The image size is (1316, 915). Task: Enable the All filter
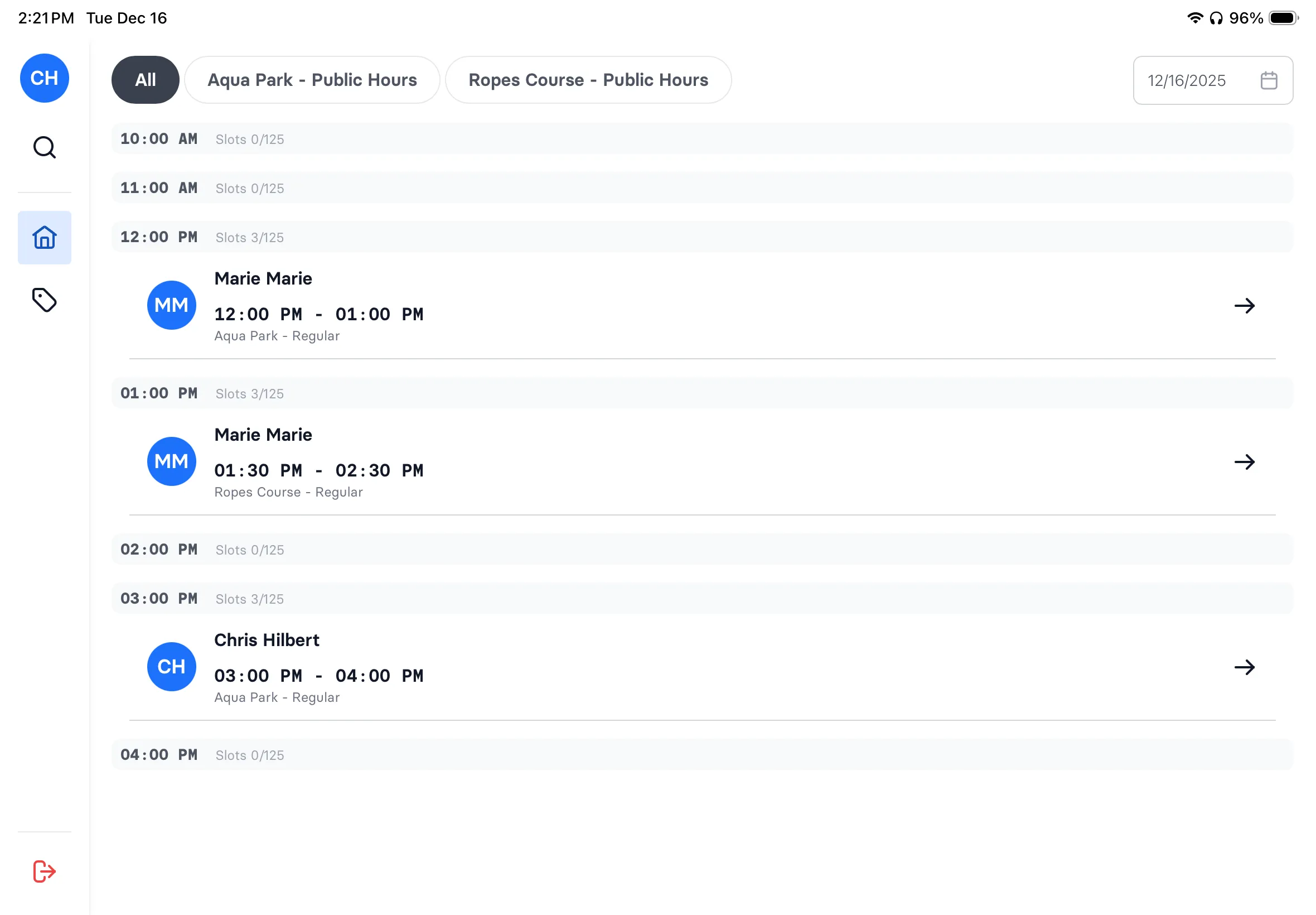(x=145, y=80)
